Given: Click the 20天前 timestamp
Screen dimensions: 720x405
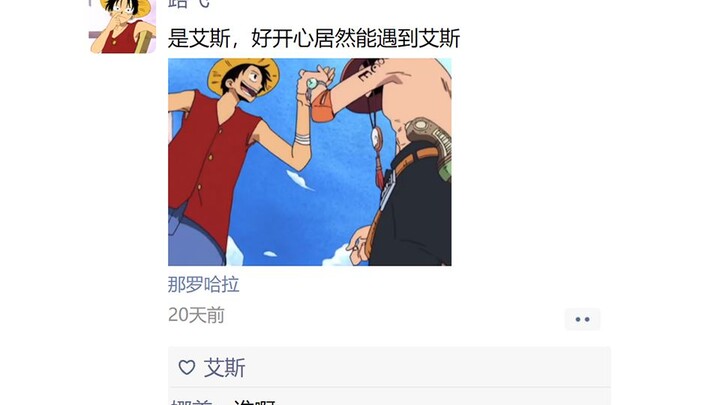Looking at the screenshot, I should click(x=196, y=315).
